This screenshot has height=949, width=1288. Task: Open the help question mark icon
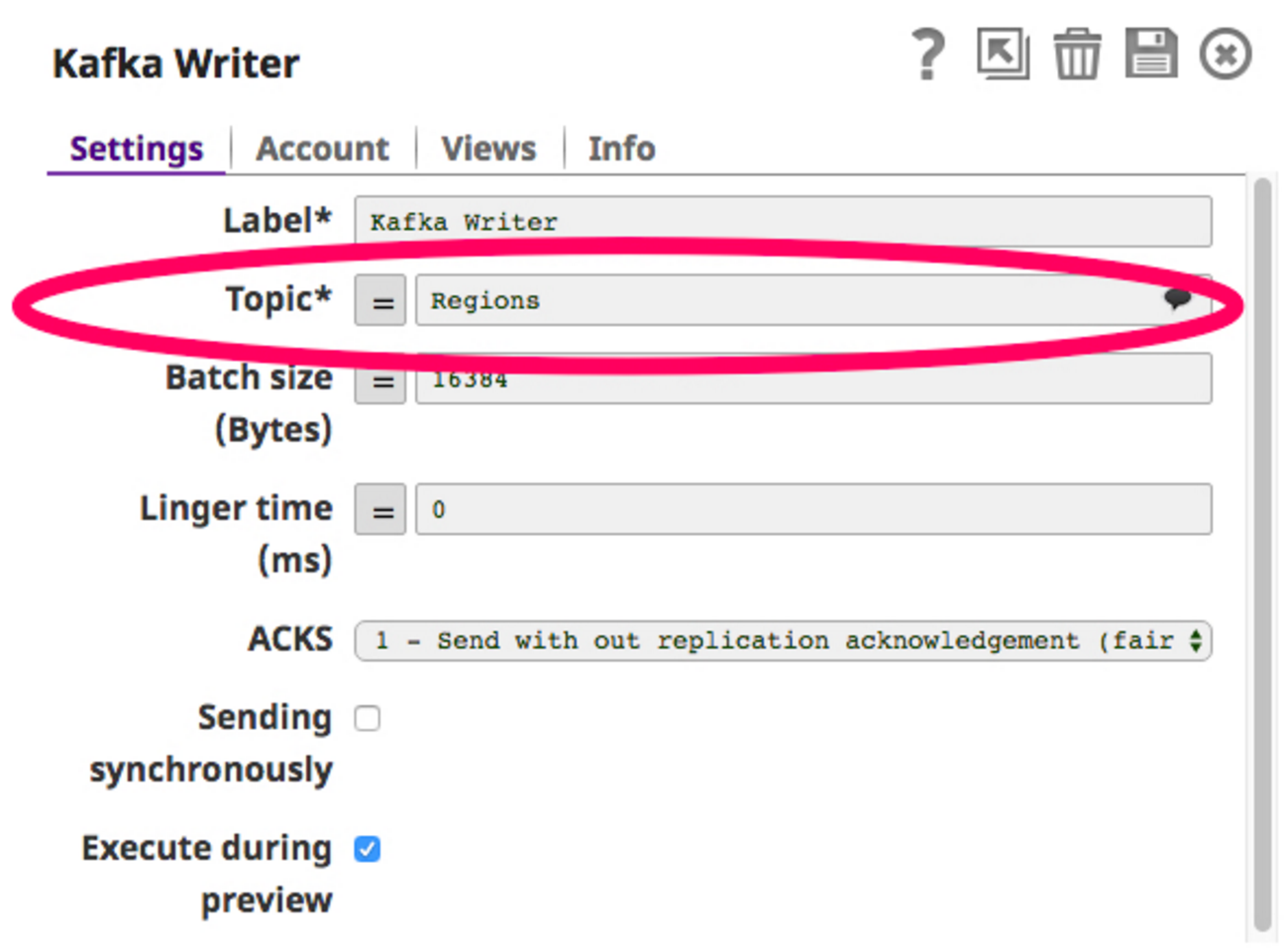coord(928,53)
